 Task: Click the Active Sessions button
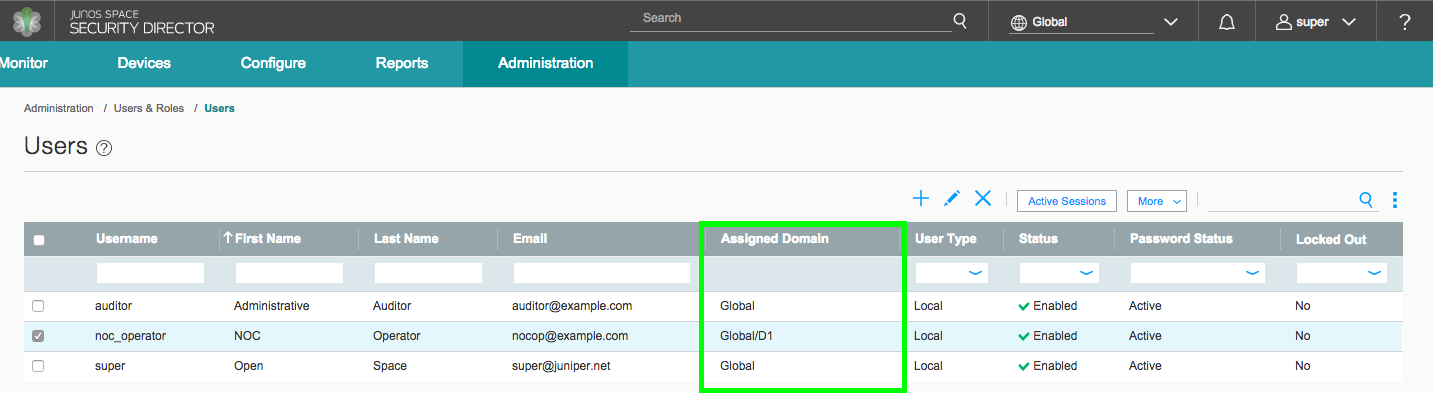tap(1067, 201)
